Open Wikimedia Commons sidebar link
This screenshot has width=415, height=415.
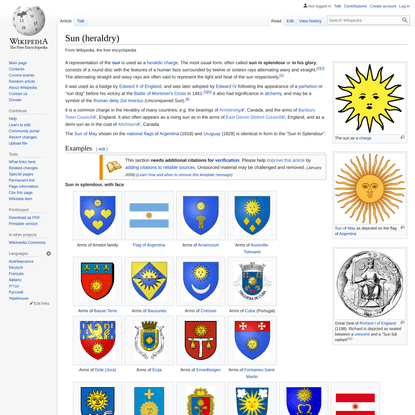tap(27, 242)
